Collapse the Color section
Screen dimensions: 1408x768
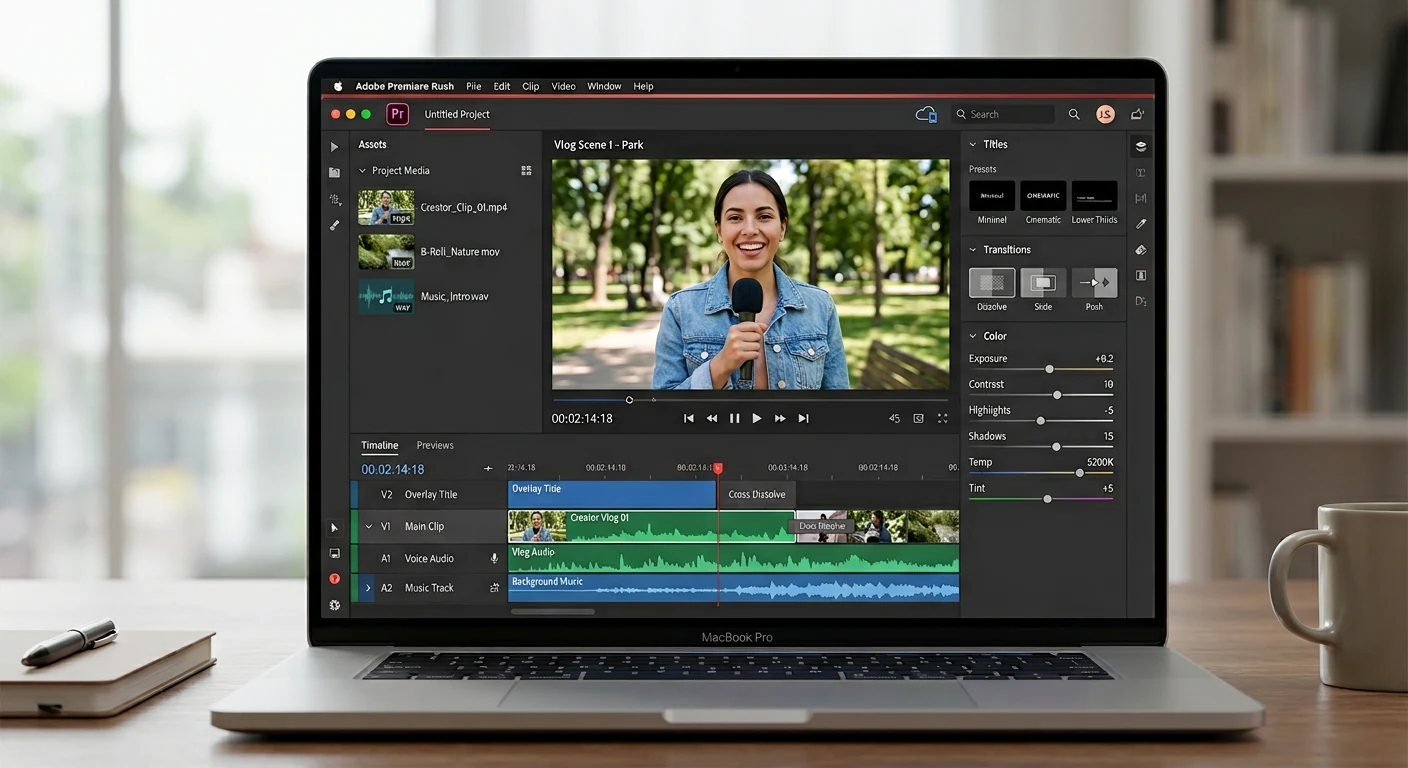tap(973, 337)
